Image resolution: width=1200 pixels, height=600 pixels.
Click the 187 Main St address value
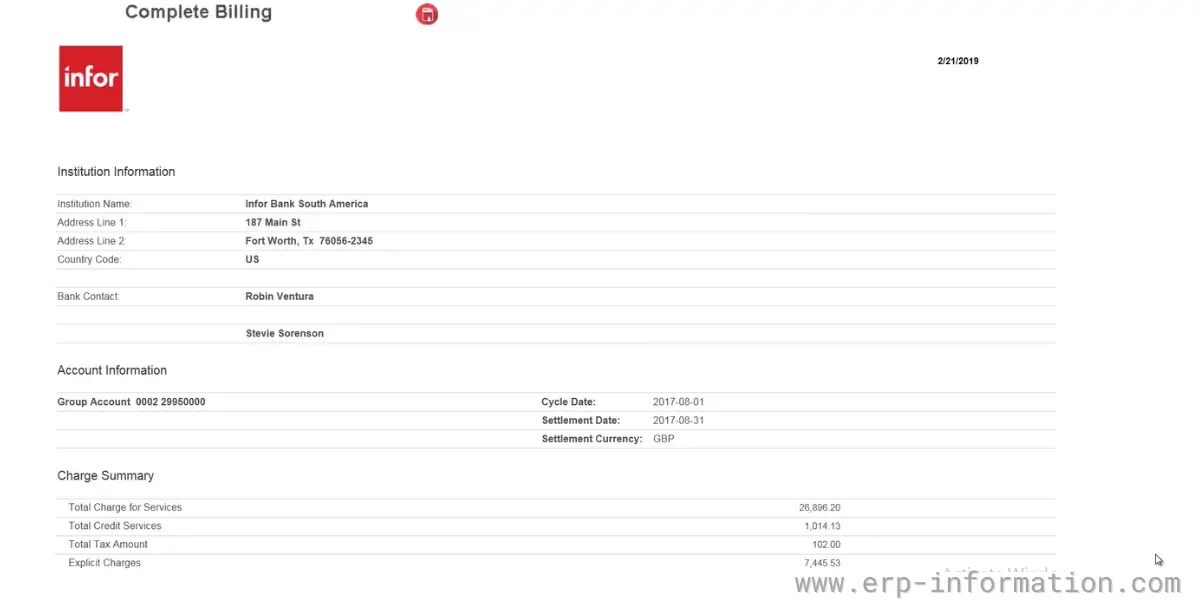tap(273, 222)
